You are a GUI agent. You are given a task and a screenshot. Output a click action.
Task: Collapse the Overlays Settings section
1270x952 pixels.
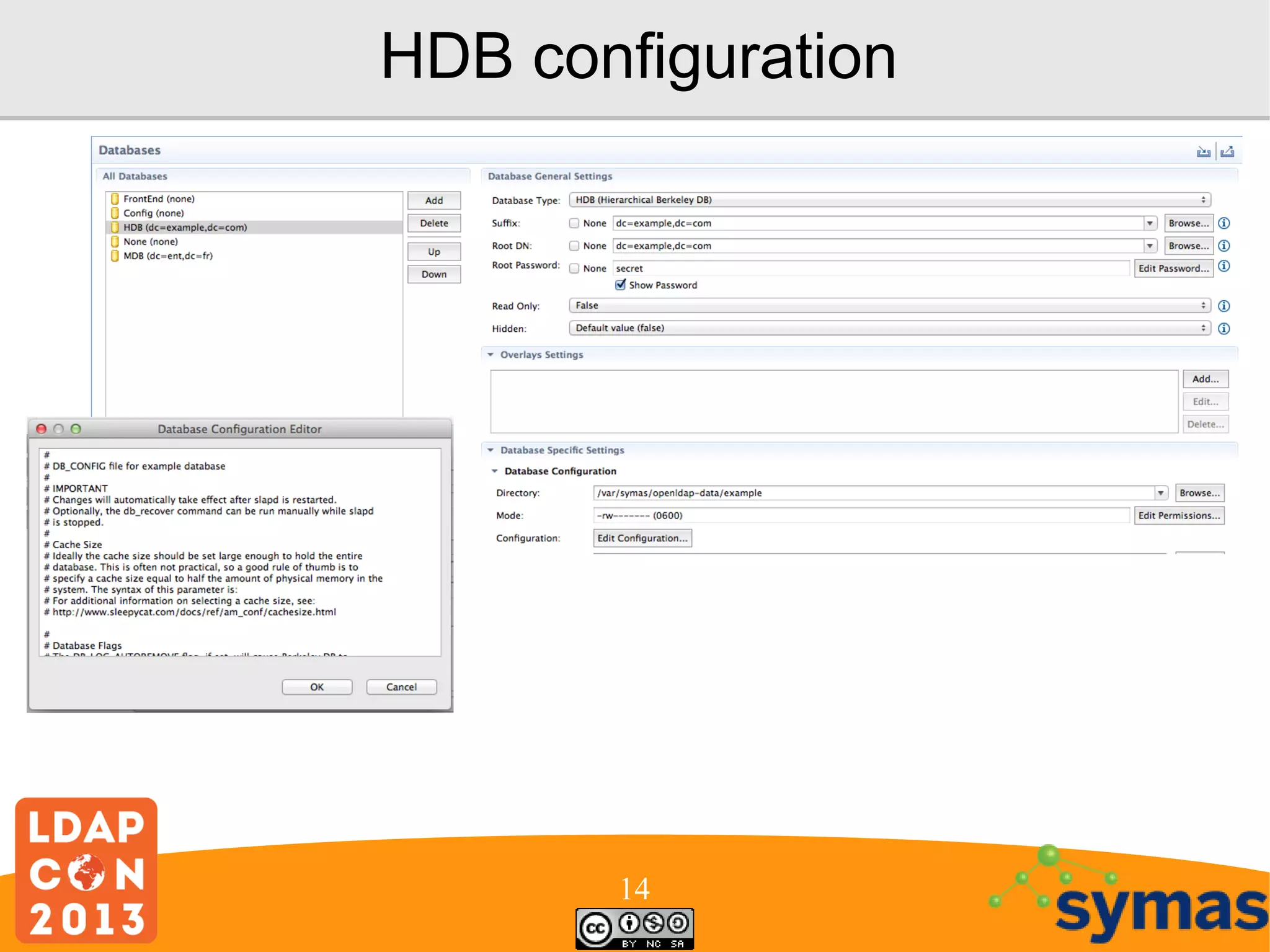491,355
